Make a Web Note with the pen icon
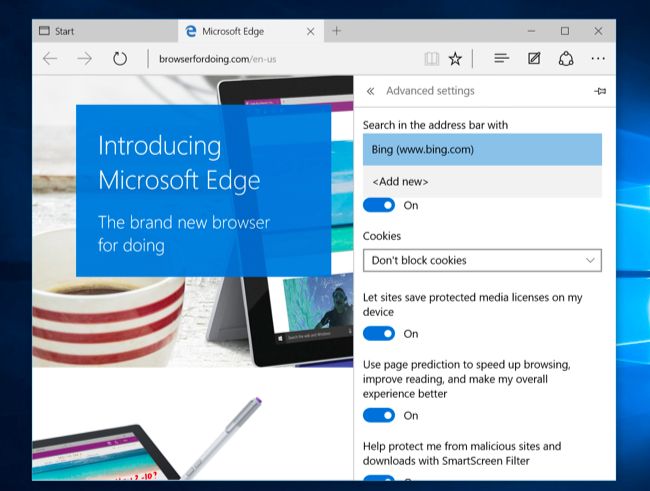This screenshot has width=650, height=491. tap(534, 58)
